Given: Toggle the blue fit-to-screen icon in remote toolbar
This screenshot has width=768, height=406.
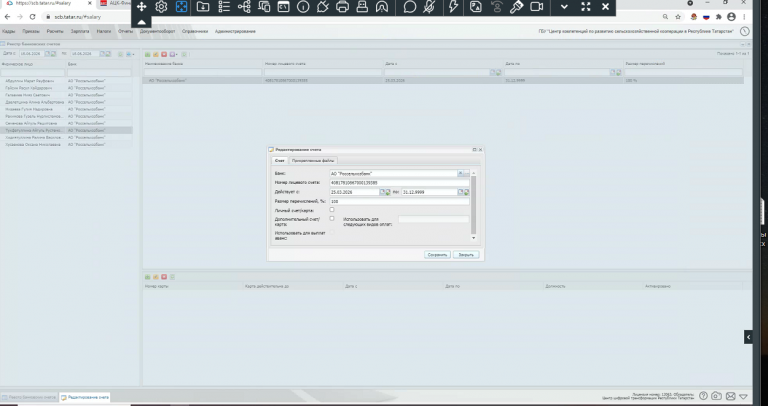Looking at the screenshot, I should [x=181, y=7].
